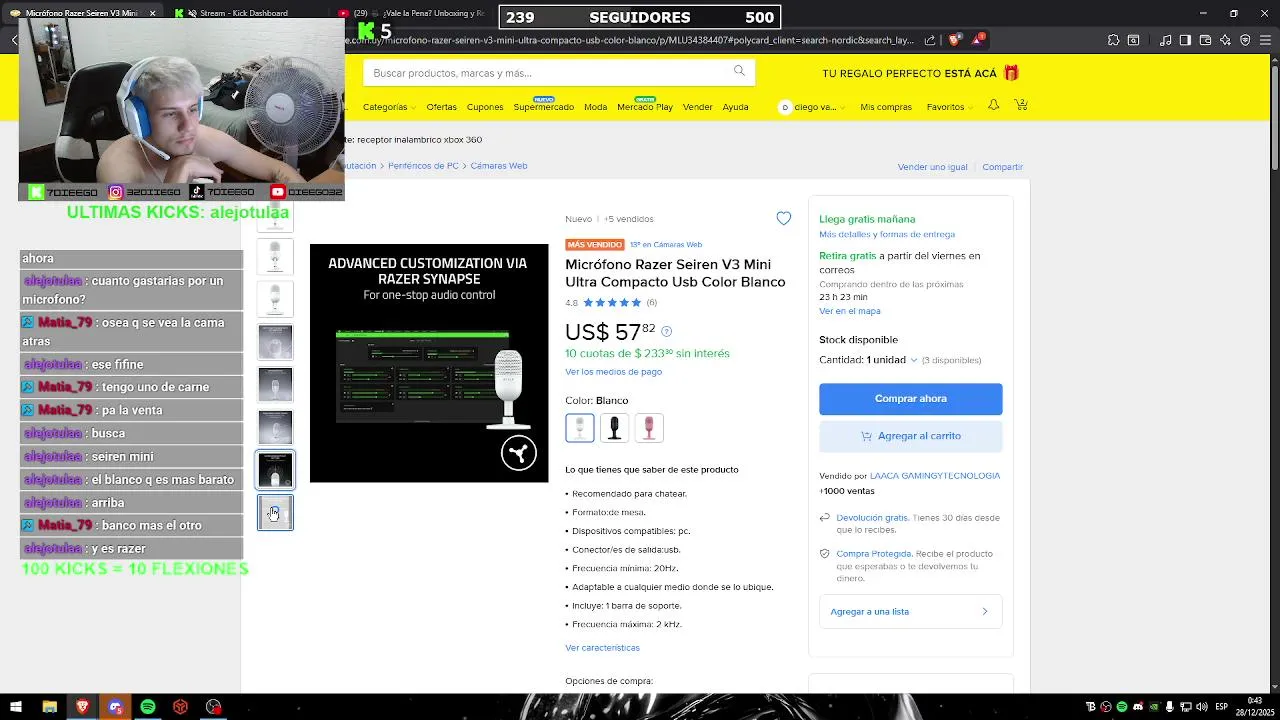Expand Agregar a una lista chevron
The image size is (1280, 720).
(x=985, y=611)
